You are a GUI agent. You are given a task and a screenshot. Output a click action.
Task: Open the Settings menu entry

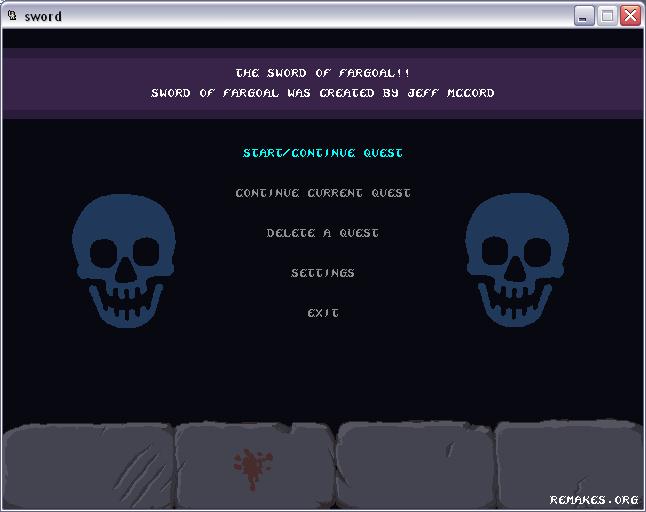tap(323, 273)
